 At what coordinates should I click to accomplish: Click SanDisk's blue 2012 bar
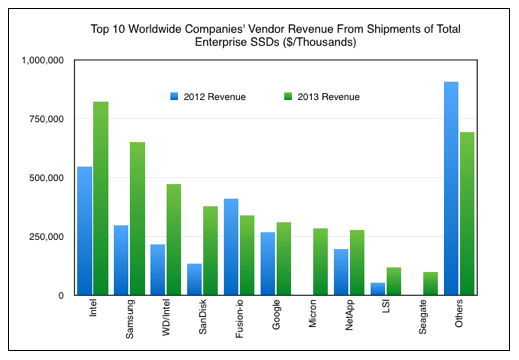[x=194, y=279]
